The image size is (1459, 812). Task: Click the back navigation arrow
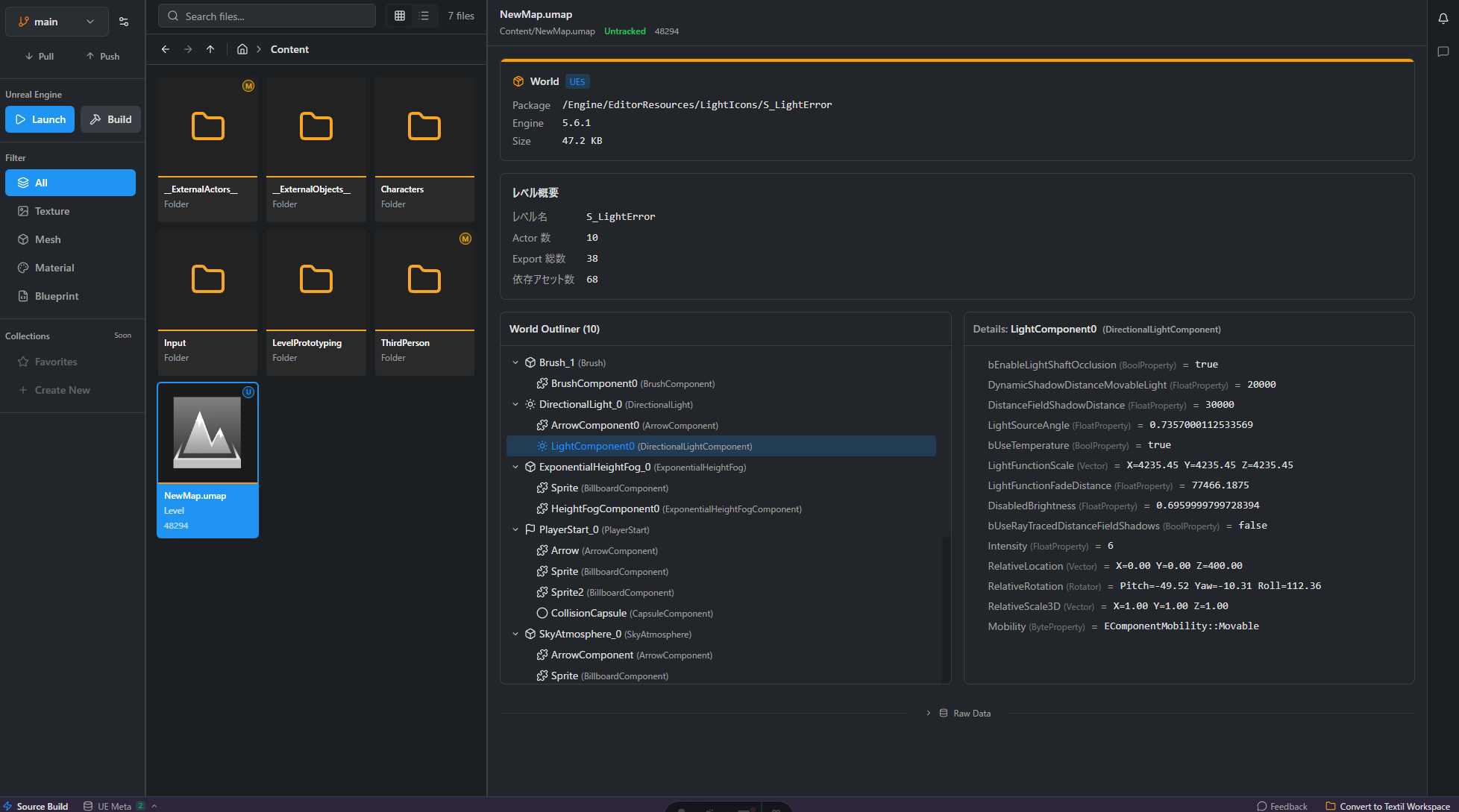point(166,49)
